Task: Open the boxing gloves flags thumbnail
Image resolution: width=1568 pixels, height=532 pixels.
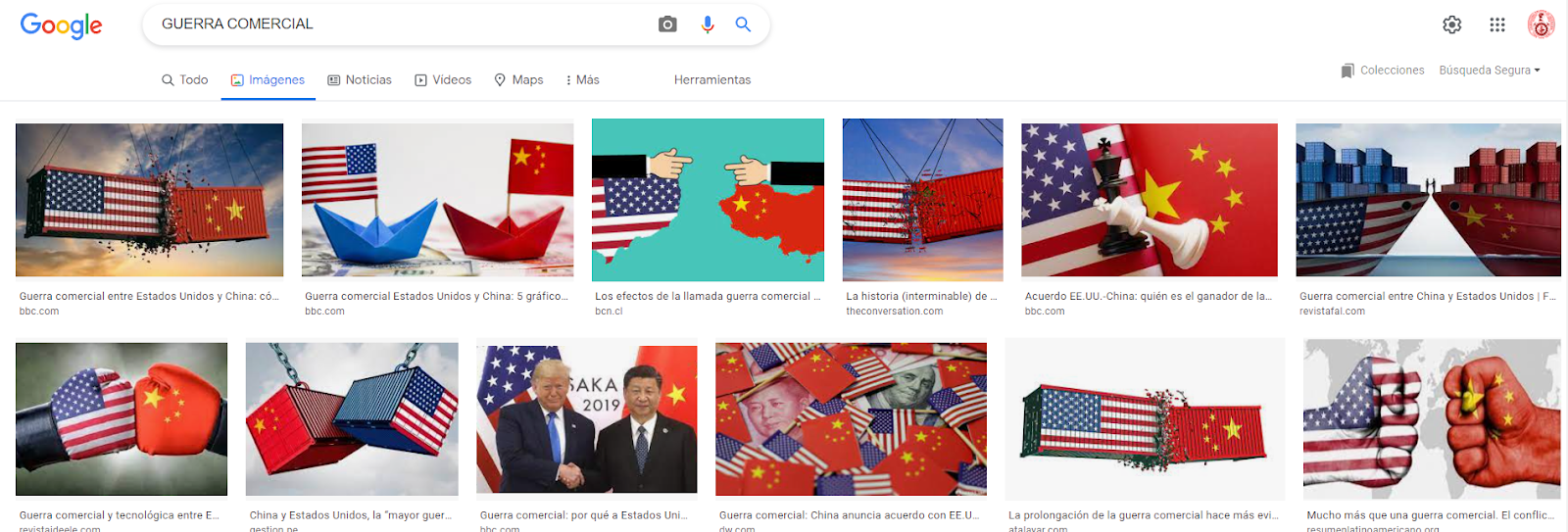Action: [122, 419]
